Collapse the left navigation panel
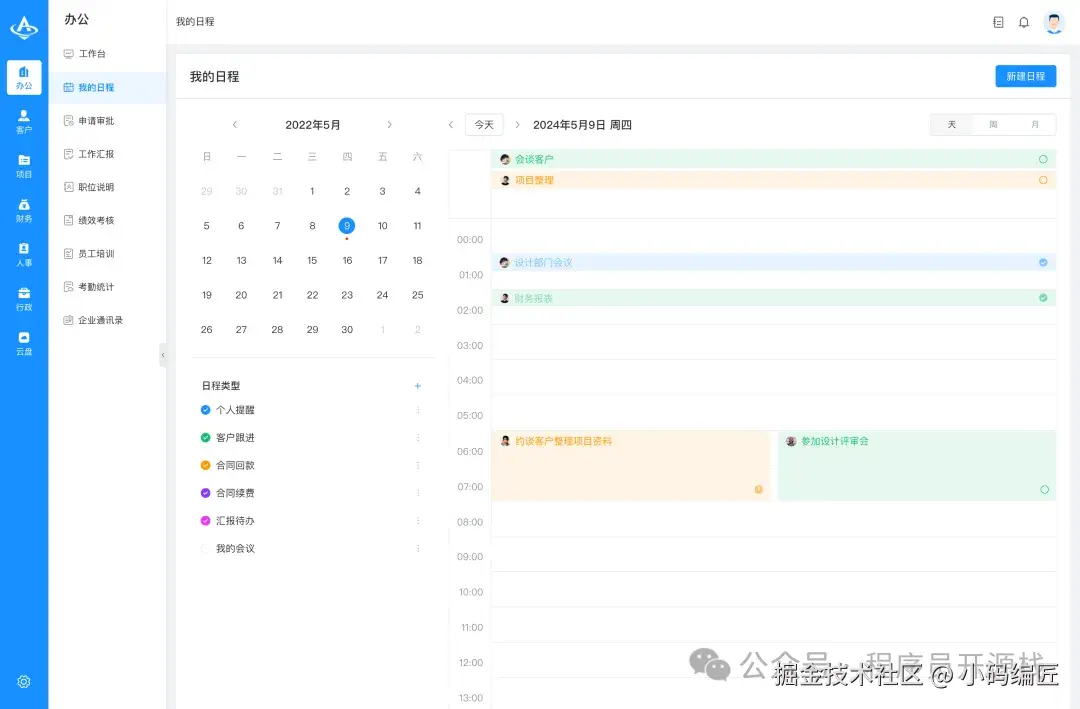 163,354
